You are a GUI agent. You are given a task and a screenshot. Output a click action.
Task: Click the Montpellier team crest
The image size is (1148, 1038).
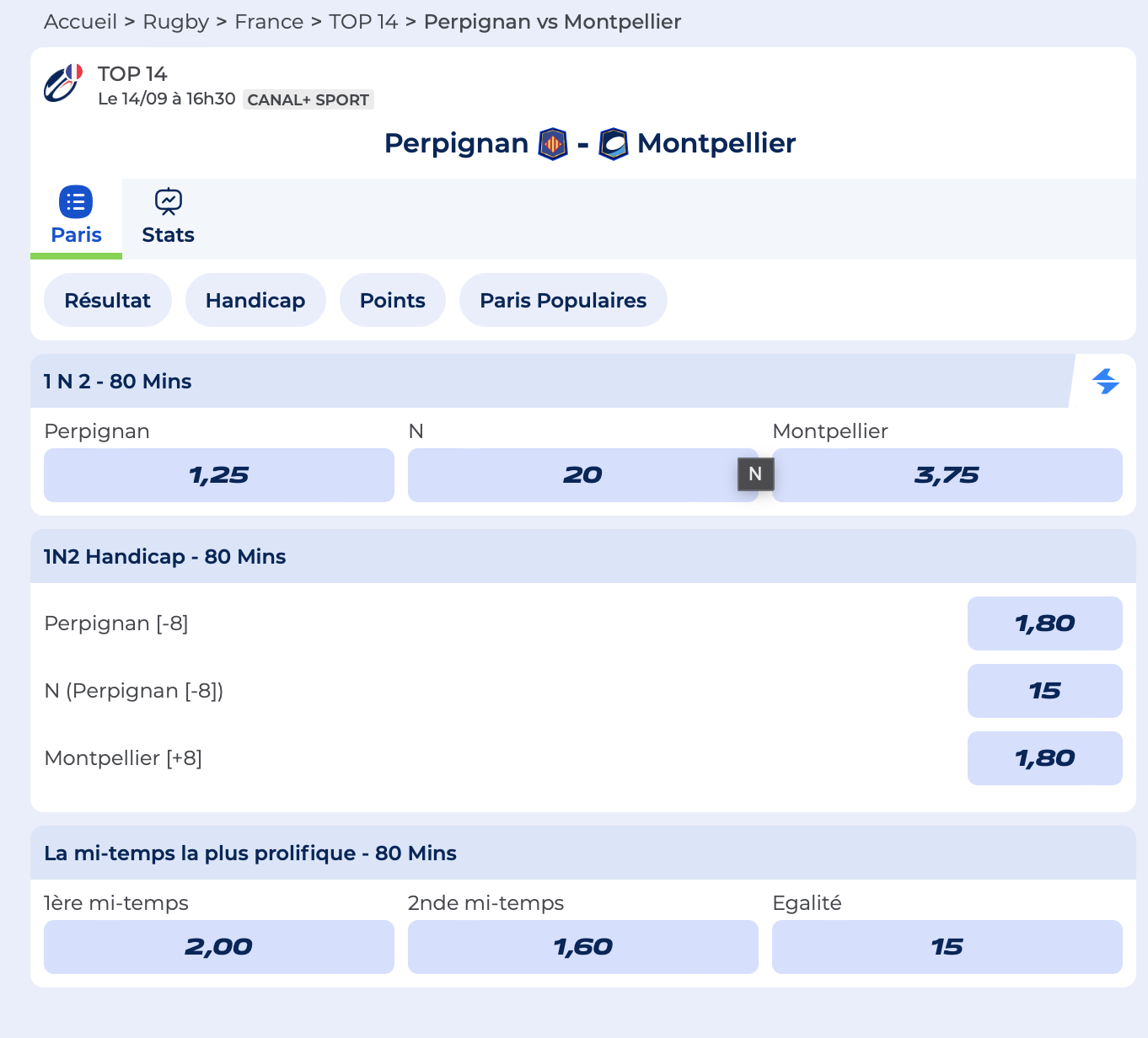point(614,144)
